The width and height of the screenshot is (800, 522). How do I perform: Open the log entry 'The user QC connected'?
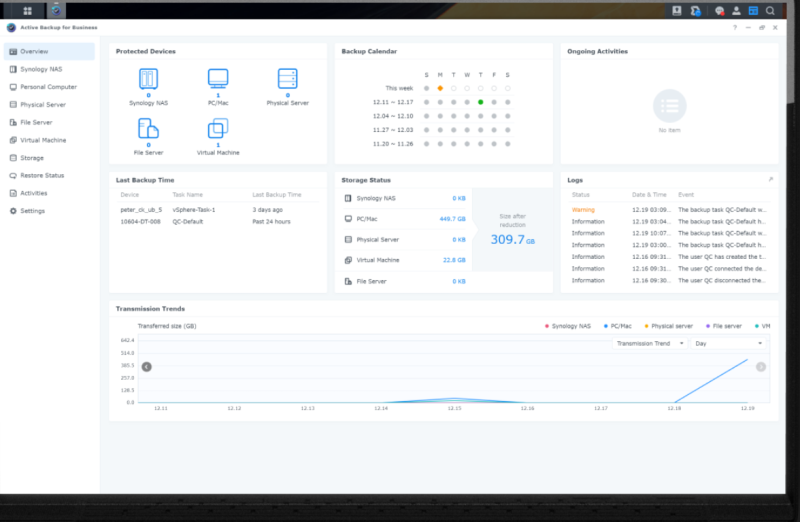[669, 269]
